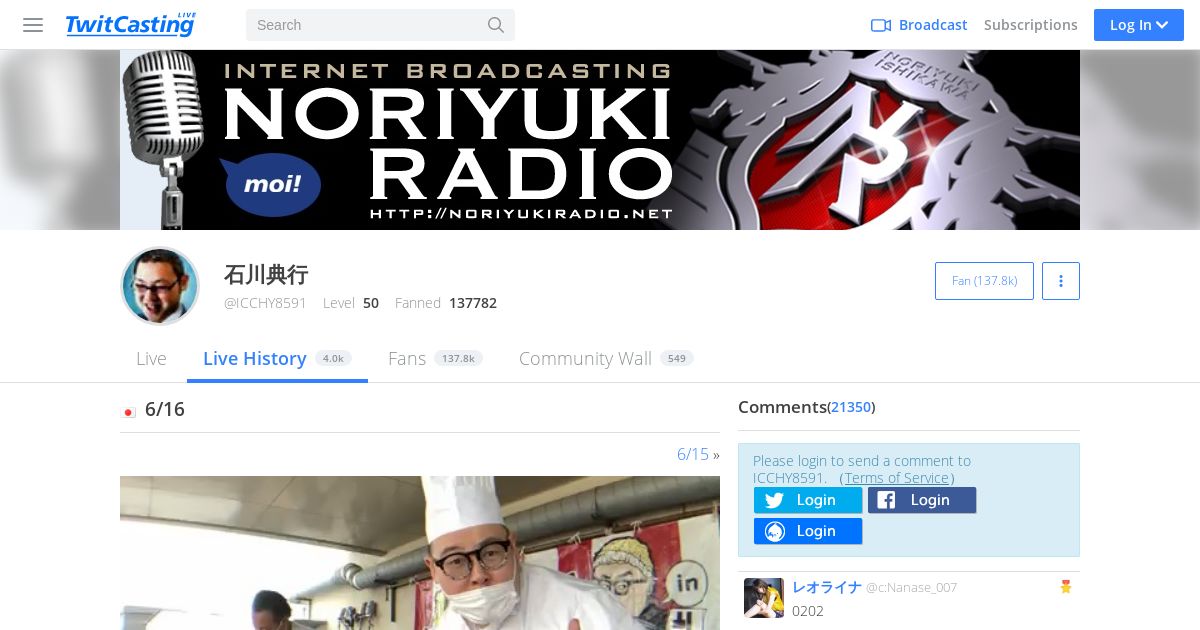The image size is (1200, 630).
Task: Open the hamburger menu
Action: pyautogui.click(x=33, y=25)
